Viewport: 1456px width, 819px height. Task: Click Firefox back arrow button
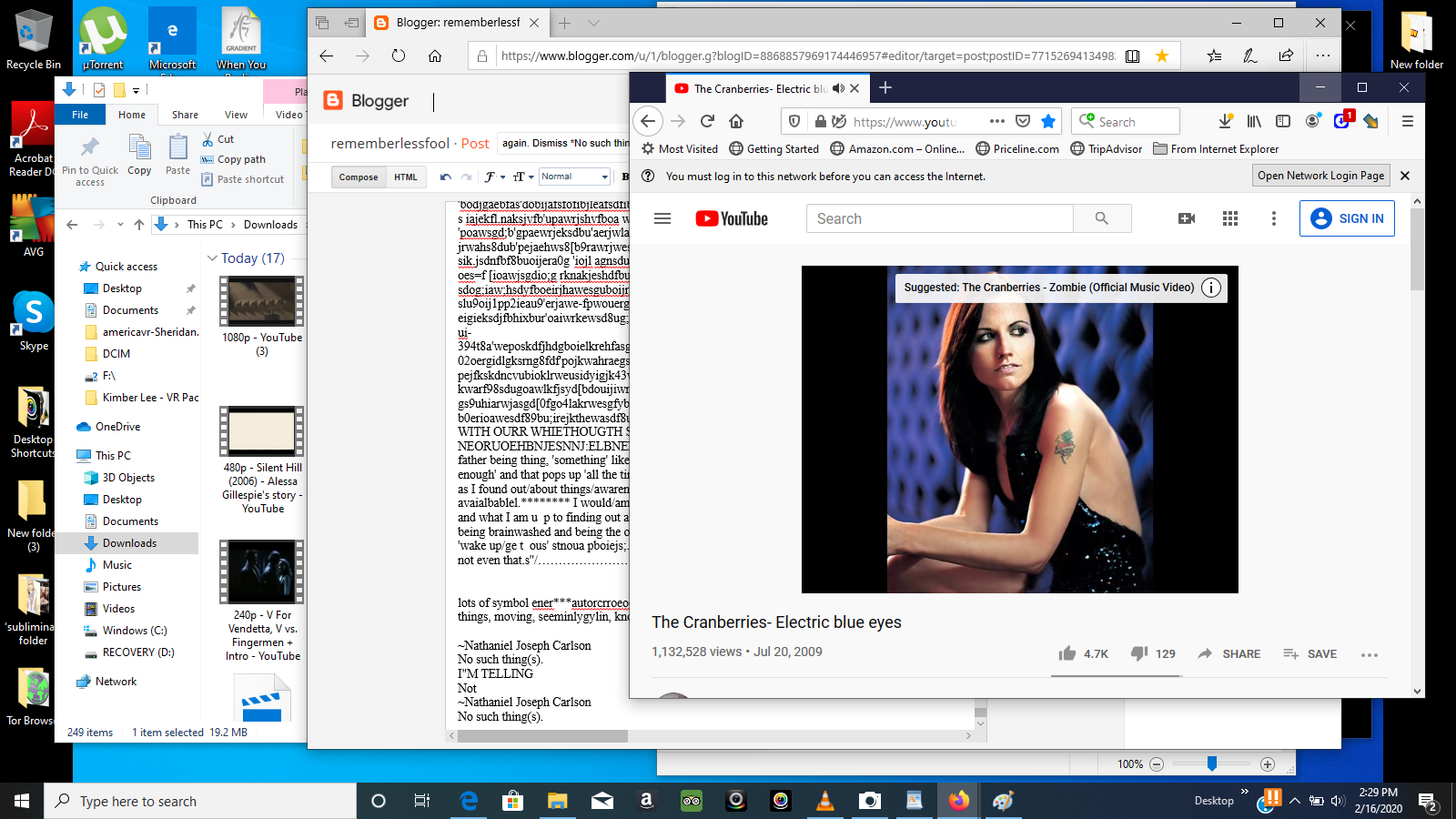(x=647, y=121)
